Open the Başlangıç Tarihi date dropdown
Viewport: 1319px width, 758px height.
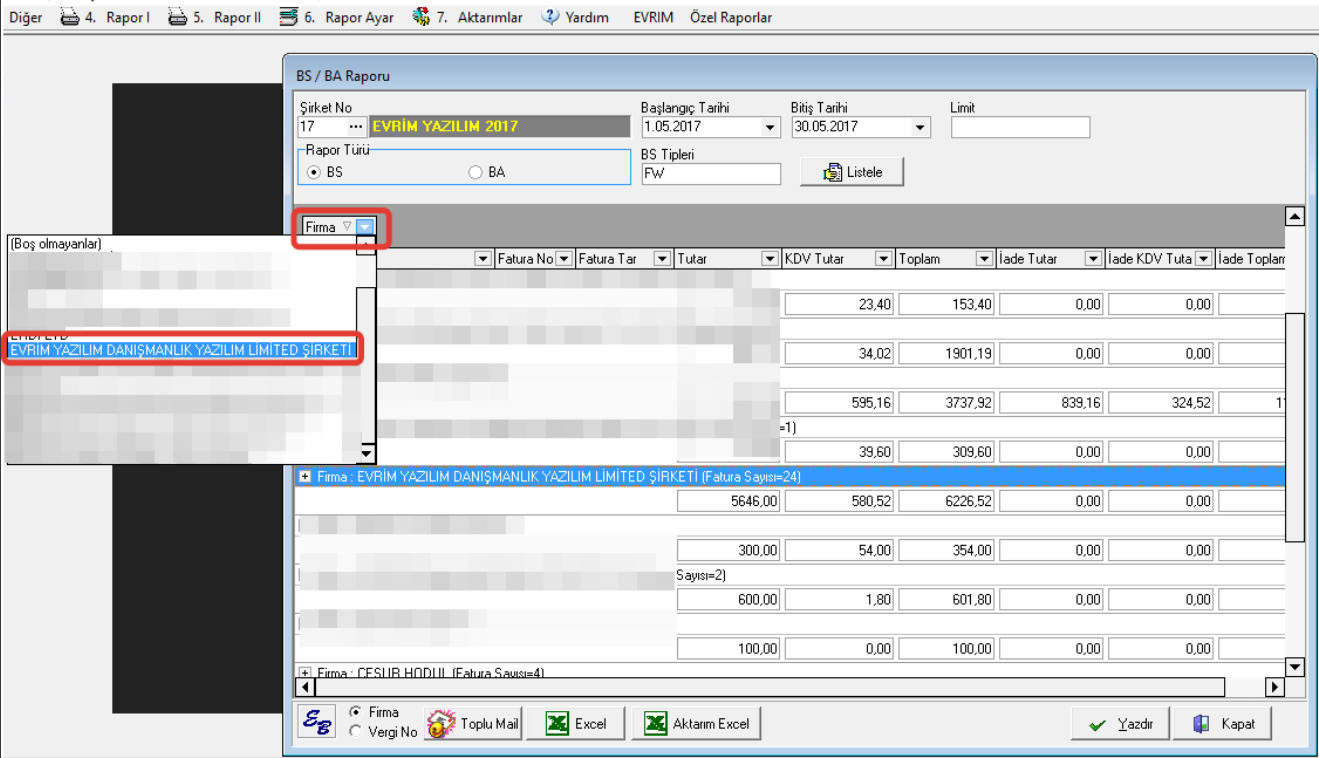pyautogui.click(x=770, y=128)
